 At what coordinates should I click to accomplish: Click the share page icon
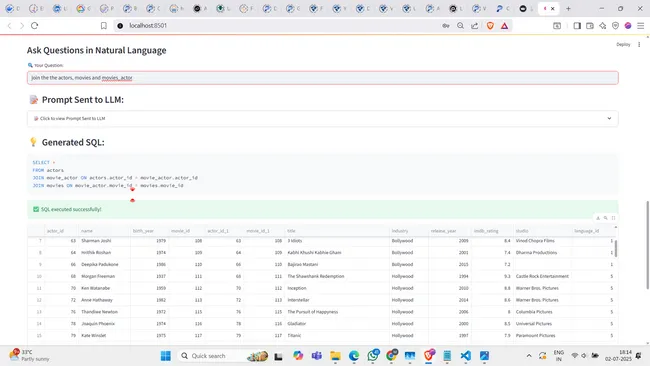(x=475, y=26)
